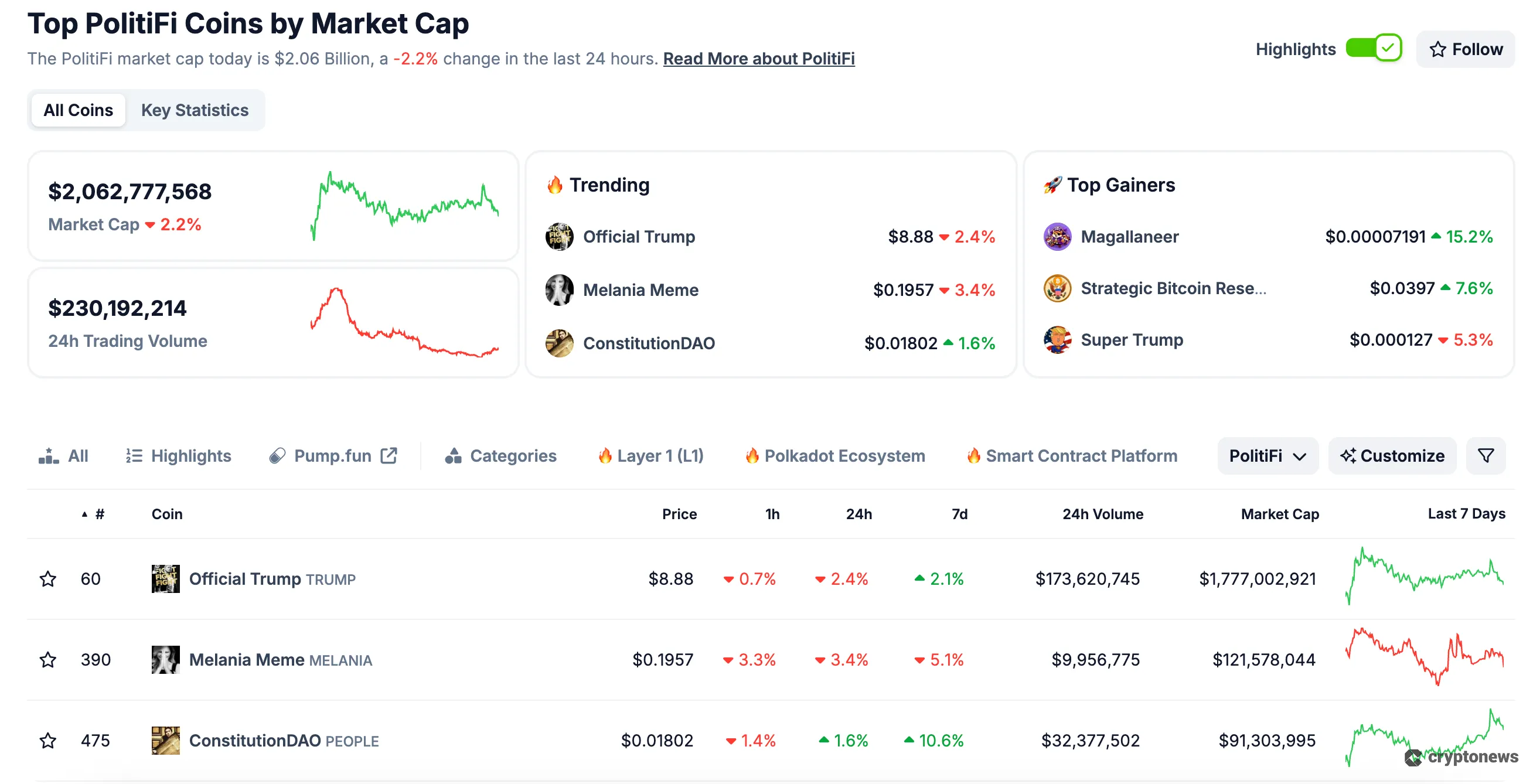
Task: Favorite Official Trump using its star
Action: tap(48, 578)
